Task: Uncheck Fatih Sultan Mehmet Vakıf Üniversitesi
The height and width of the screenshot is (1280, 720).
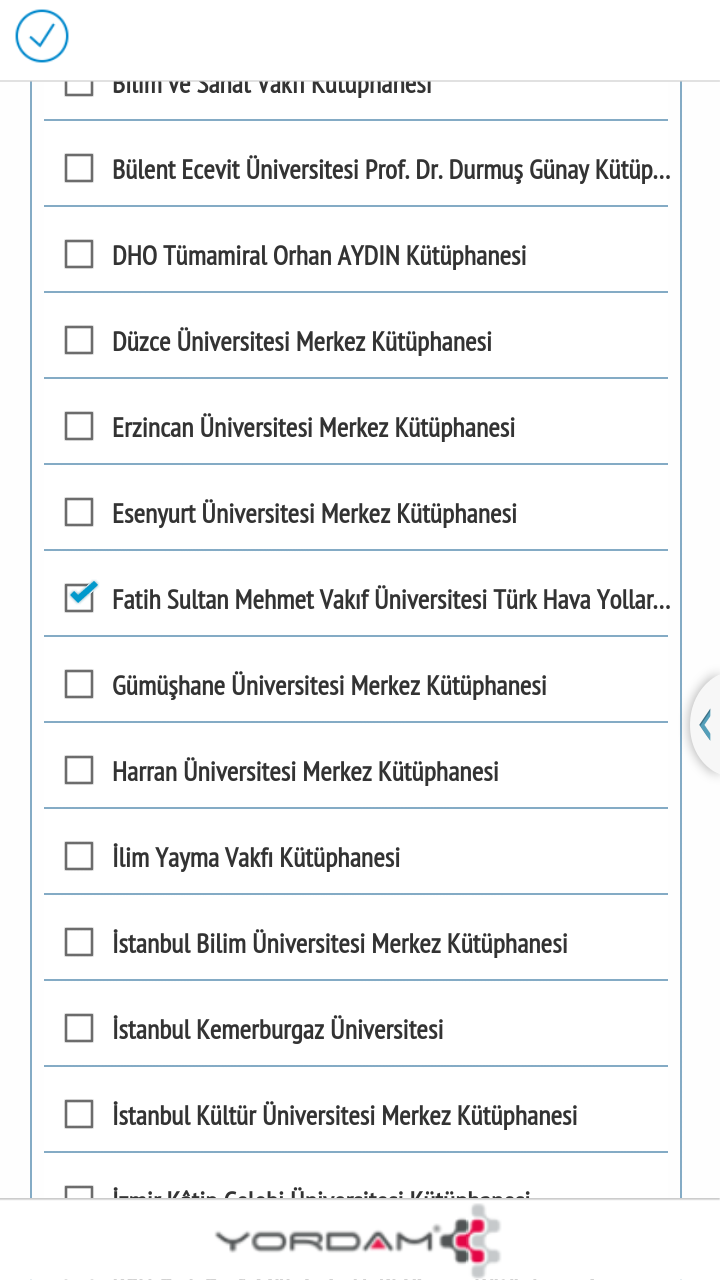Action: (79, 599)
